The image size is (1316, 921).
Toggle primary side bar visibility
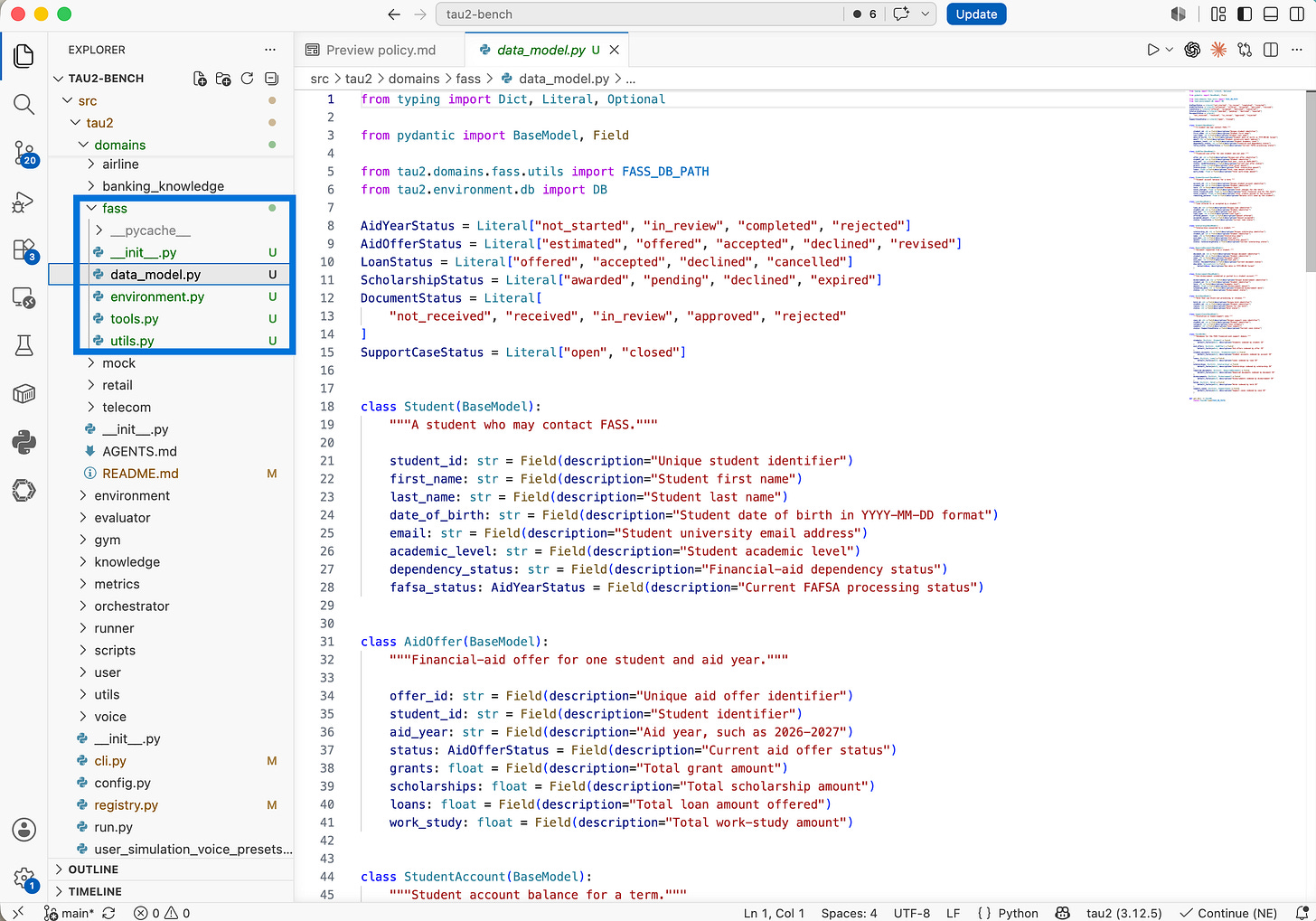click(1245, 14)
